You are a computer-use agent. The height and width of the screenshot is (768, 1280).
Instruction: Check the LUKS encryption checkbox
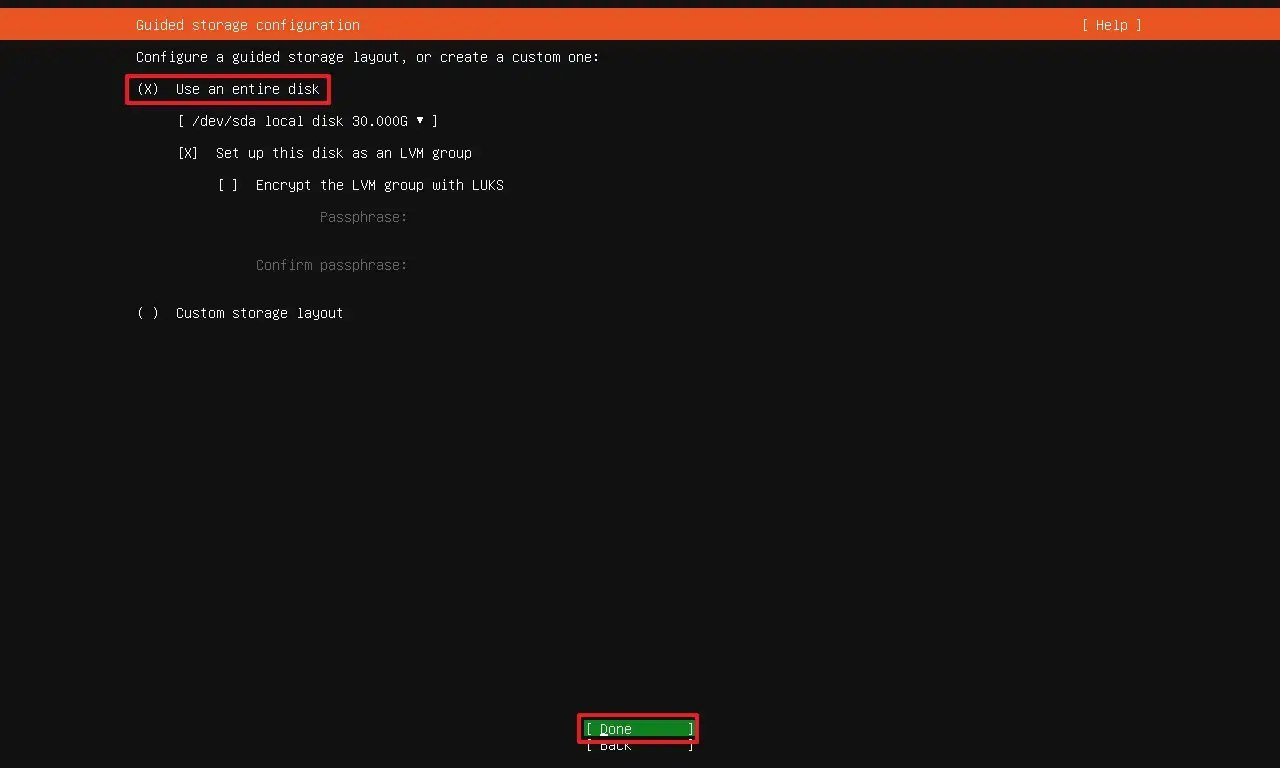[x=228, y=185]
